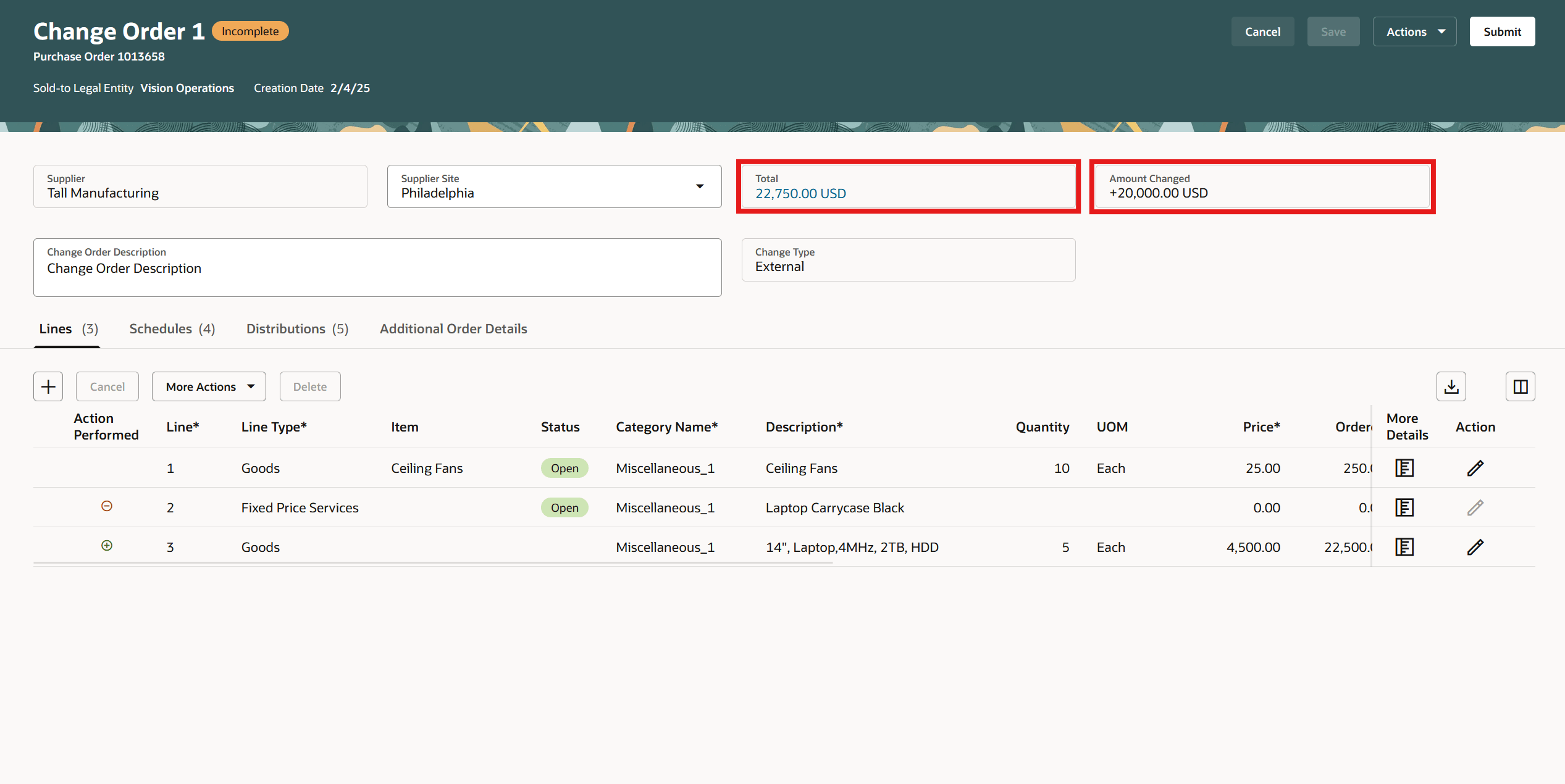This screenshot has width=1565, height=784.
Task: Click the download export icon
Action: pyautogui.click(x=1451, y=386)
